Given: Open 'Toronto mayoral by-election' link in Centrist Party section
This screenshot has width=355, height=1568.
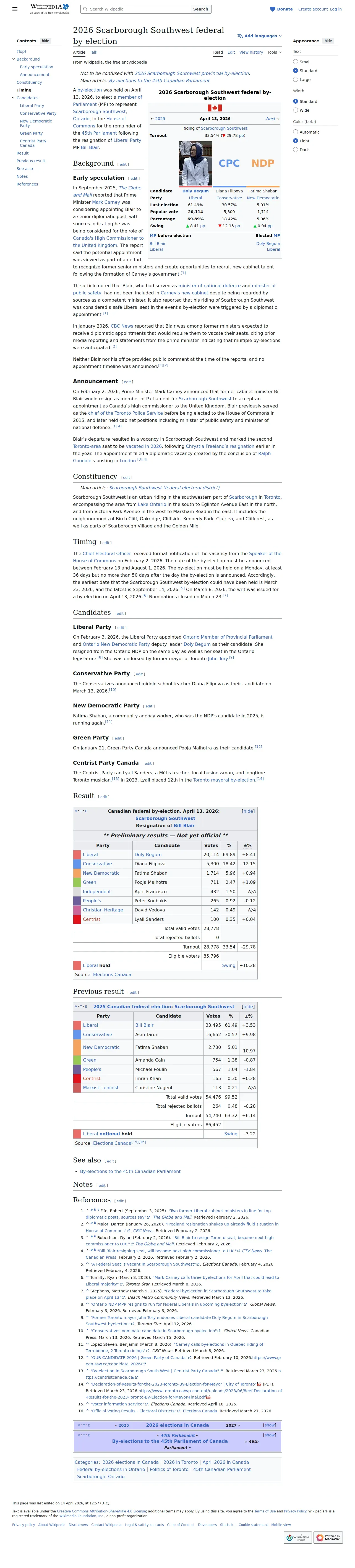Looking at the screenshot, I should coord(224,780).
